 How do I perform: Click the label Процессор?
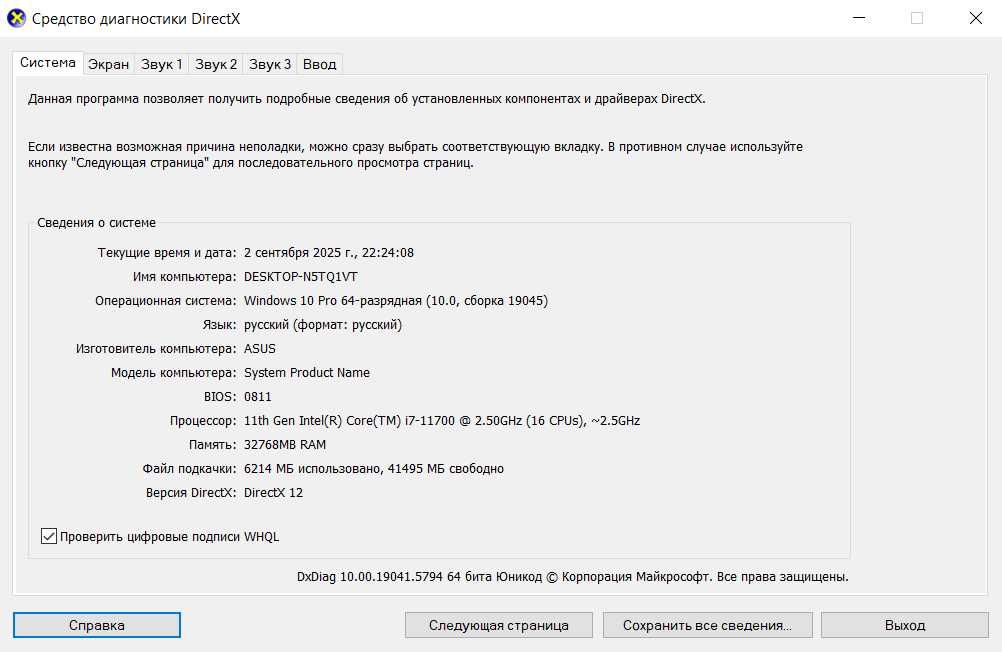tap(203, 421)
